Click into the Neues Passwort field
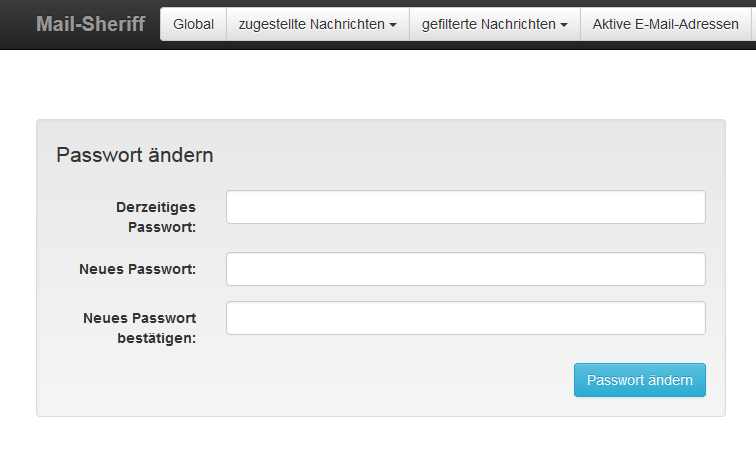This screenshot has width=756, height=462. [x=466, y=269]
